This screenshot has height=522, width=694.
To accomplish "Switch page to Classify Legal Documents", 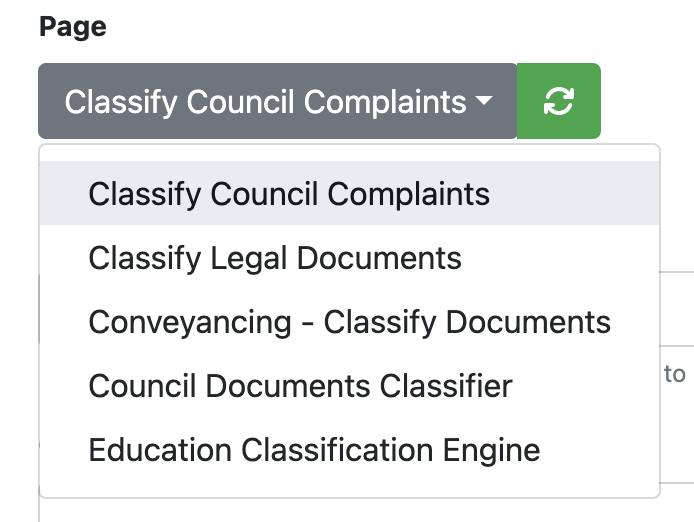I will [275, 258].
